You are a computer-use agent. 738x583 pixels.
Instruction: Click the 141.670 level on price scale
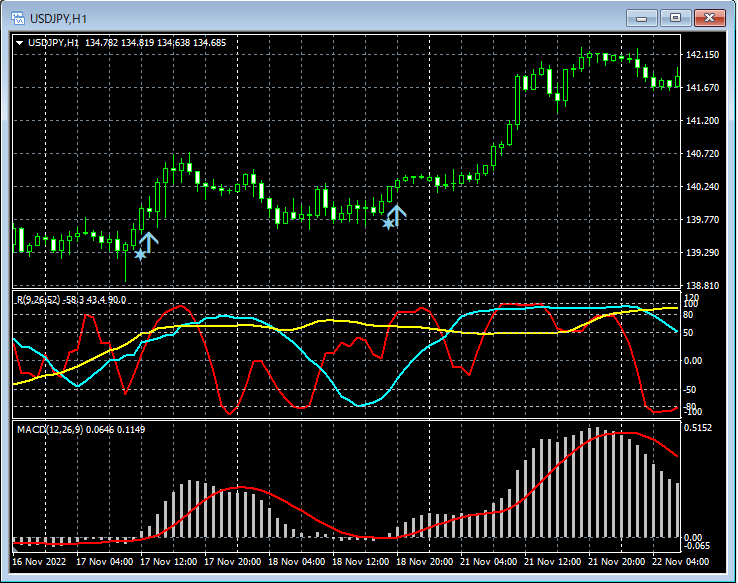pos(704,88)
